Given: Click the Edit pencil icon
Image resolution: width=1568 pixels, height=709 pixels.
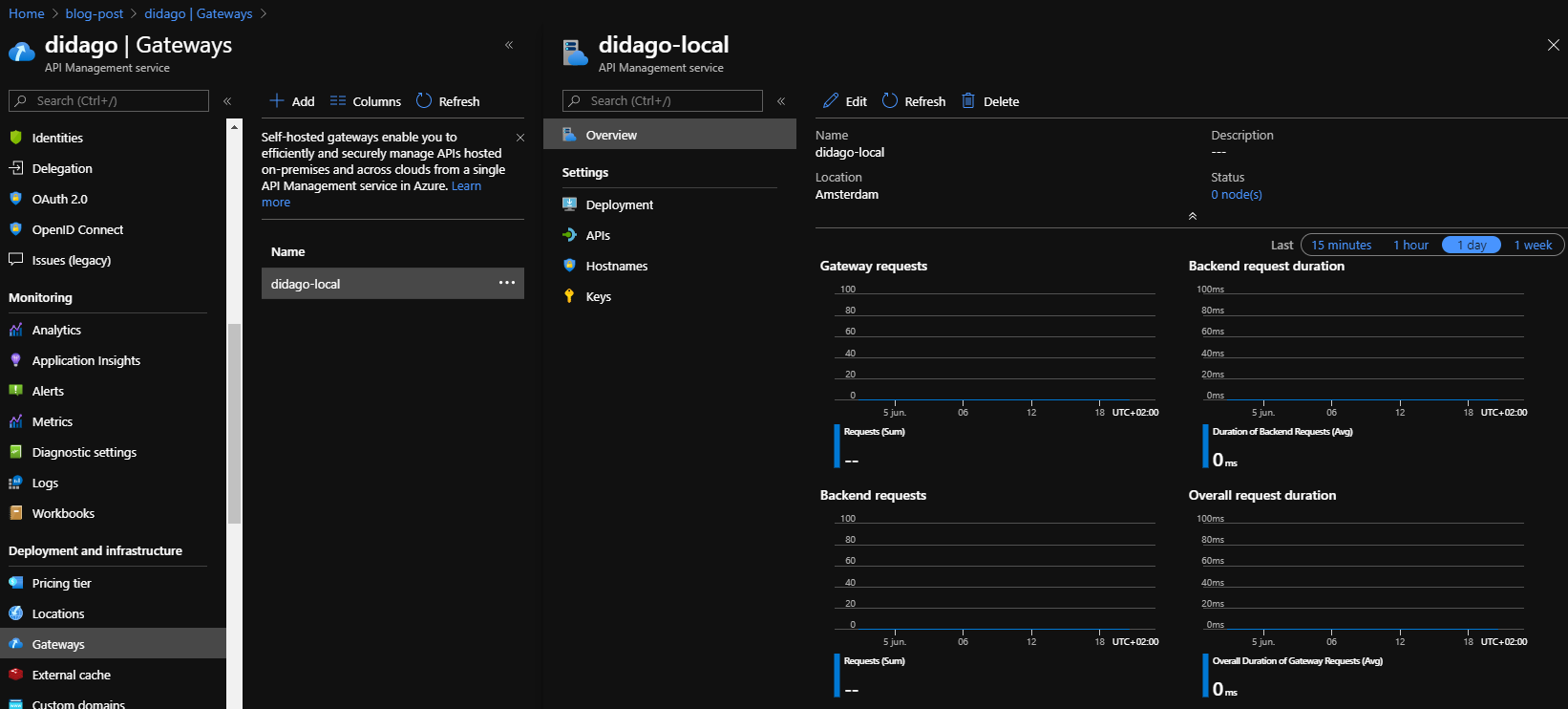Looking at the screenshot, I should tap(831, 101).
